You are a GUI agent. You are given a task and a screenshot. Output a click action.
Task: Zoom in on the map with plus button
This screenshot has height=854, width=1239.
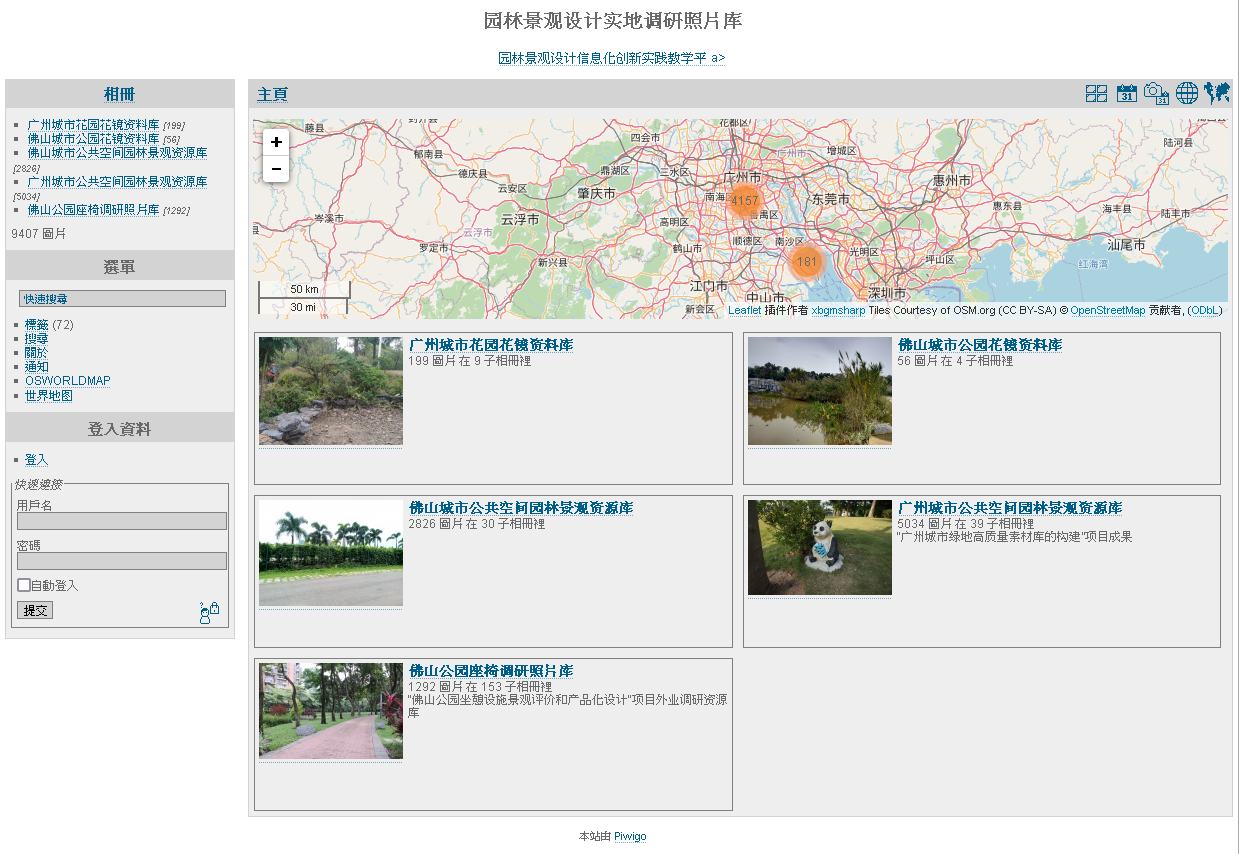coord(276,142)
